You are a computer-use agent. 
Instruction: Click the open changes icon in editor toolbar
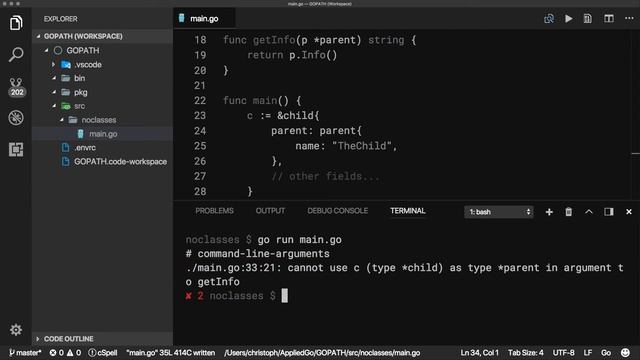tap(549, 18)
